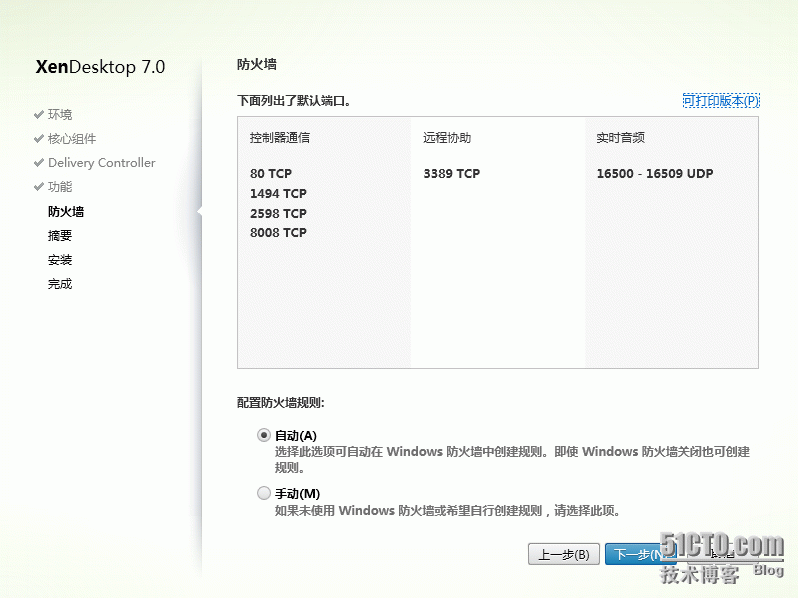Click the 下面列出了默认端口 description text
Viewport: 798px width, 598px height.
click(x=294, y=101)
